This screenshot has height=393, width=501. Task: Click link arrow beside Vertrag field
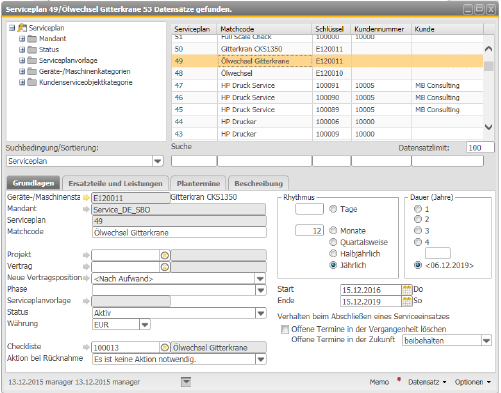pos(86,267)
